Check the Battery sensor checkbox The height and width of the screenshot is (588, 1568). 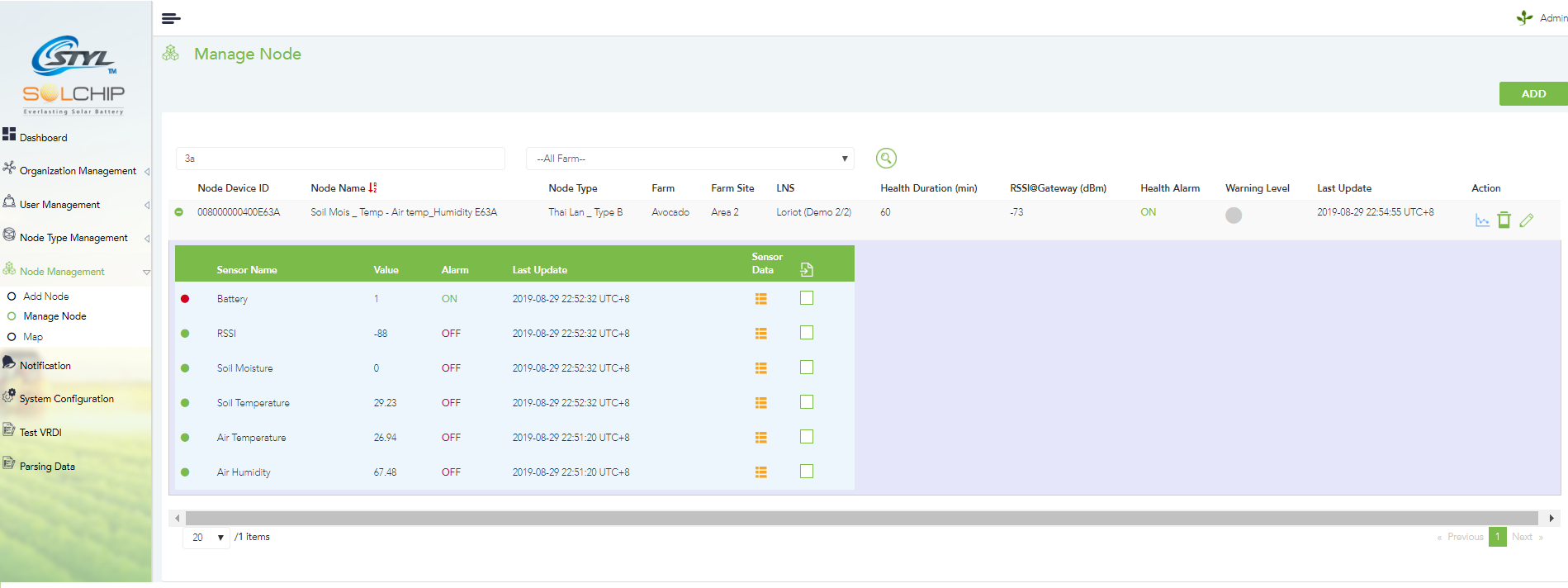[807, 298]
